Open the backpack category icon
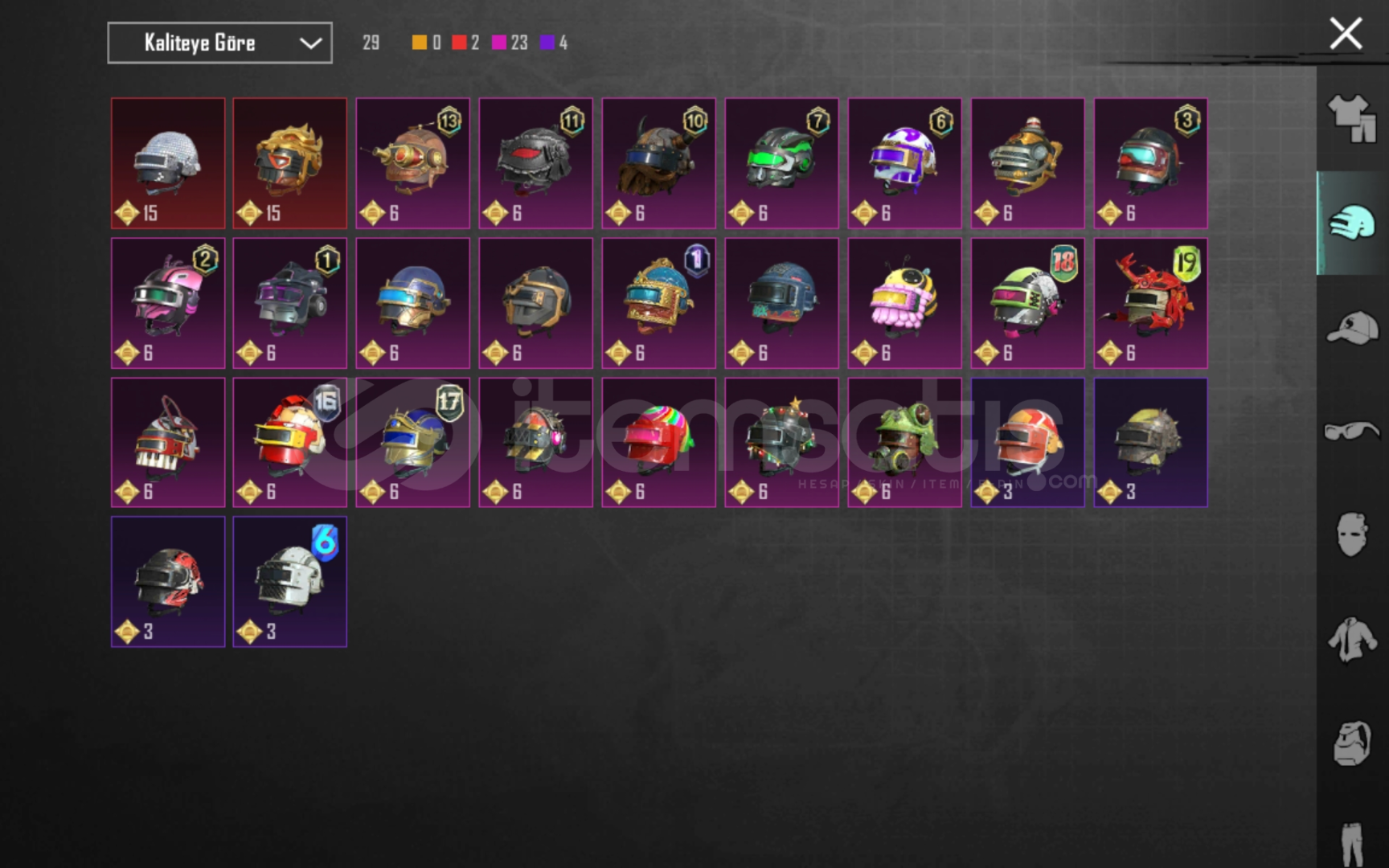 (1352, 743)
